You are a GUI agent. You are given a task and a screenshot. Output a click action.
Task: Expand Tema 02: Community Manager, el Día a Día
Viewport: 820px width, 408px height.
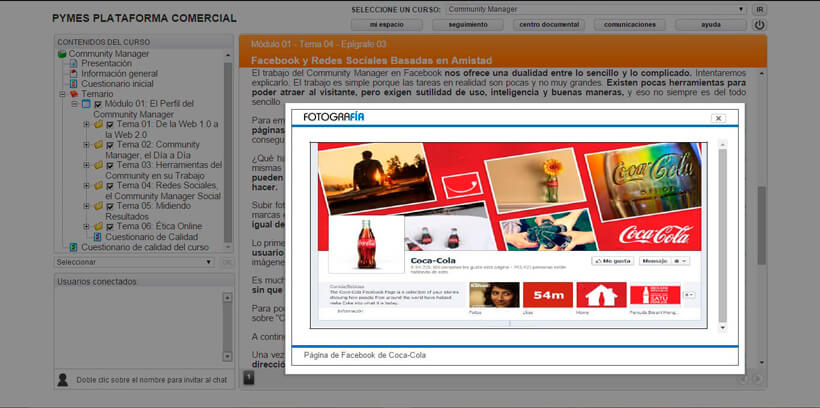[x=86, y=145]
